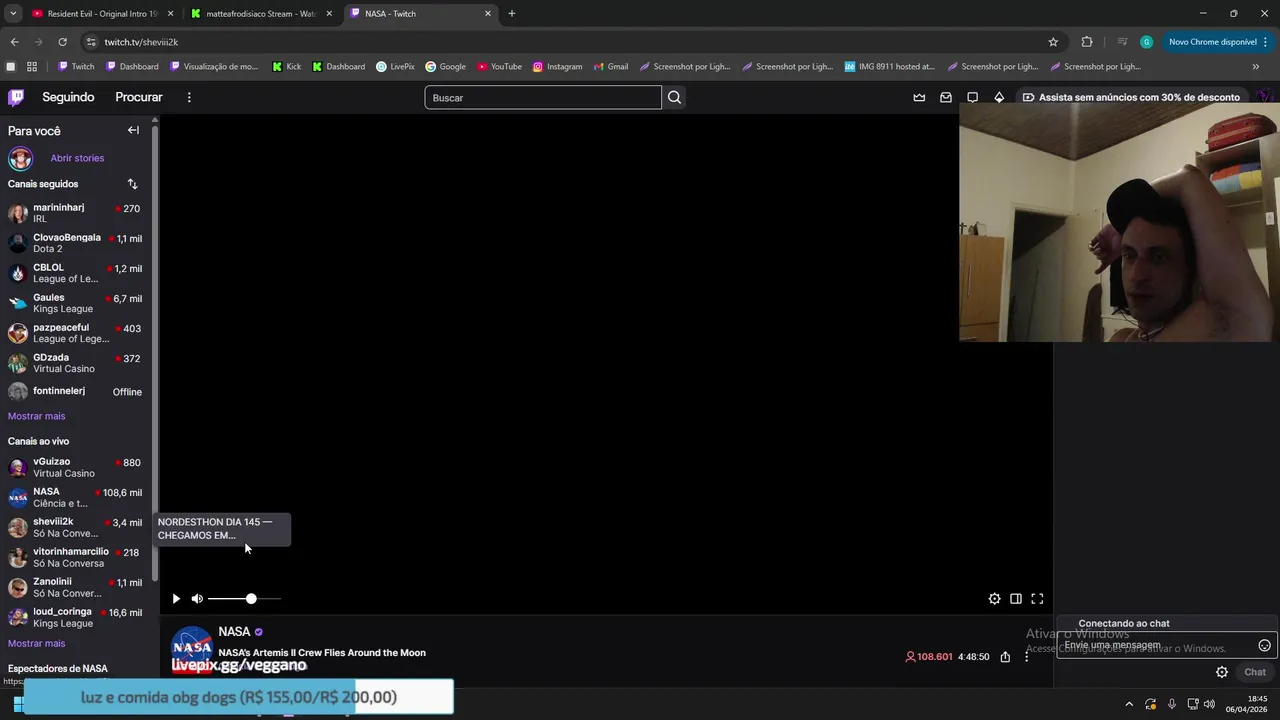Open Chrome tab search dropdown
Screen dimensions: 1280x720
tap(13, 14)
